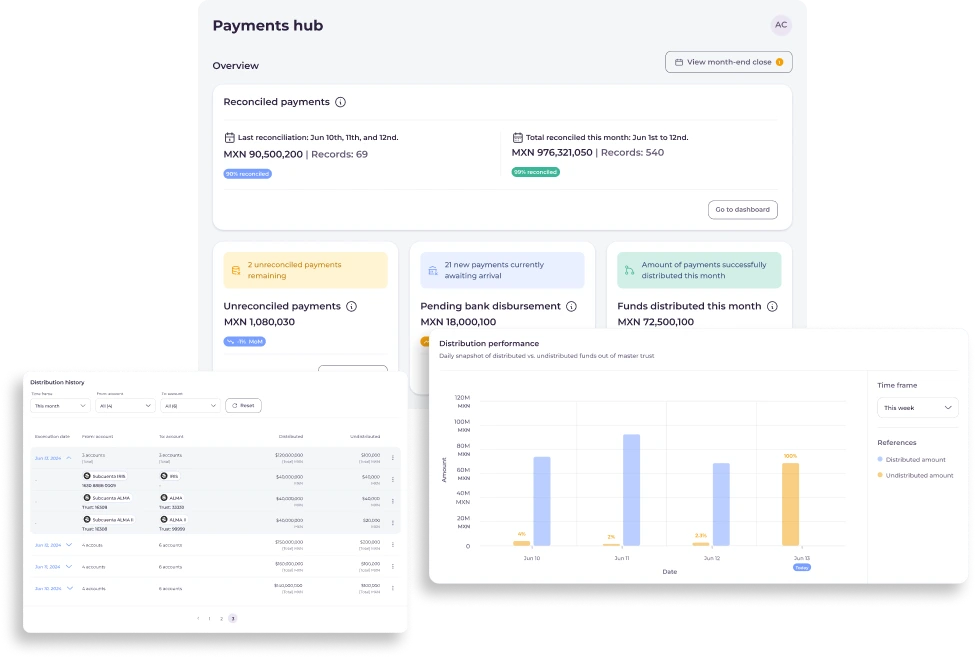
Task: Click info icon beside Funds distributed this month
Action: (771, 307)
